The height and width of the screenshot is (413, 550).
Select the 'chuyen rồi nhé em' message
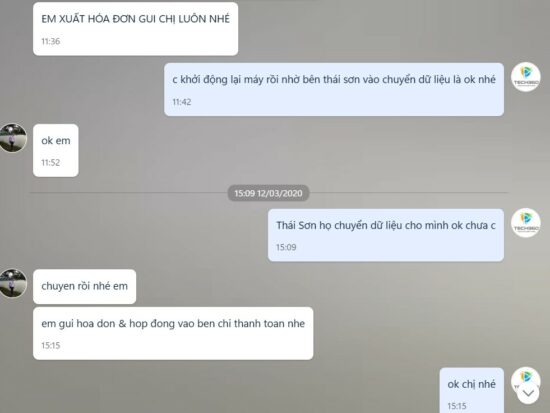pyautogui.click(x=85, y=286)
